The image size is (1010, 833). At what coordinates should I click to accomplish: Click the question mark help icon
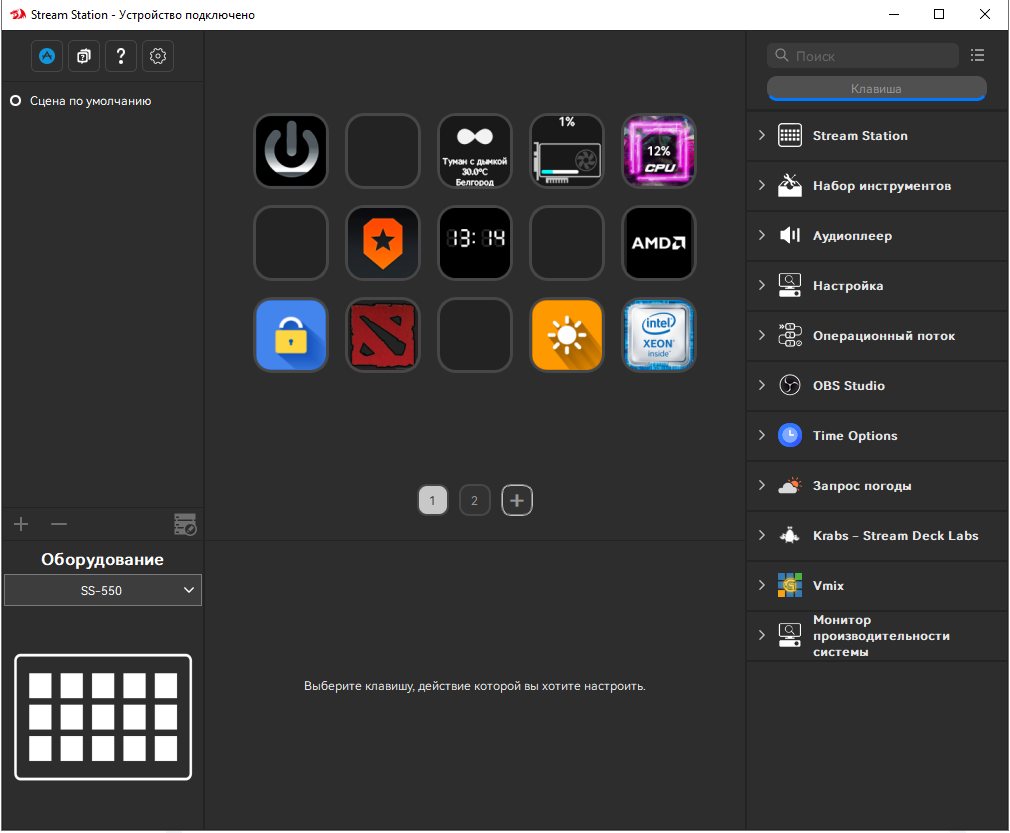pyautogui.click(x=120, y=56)
